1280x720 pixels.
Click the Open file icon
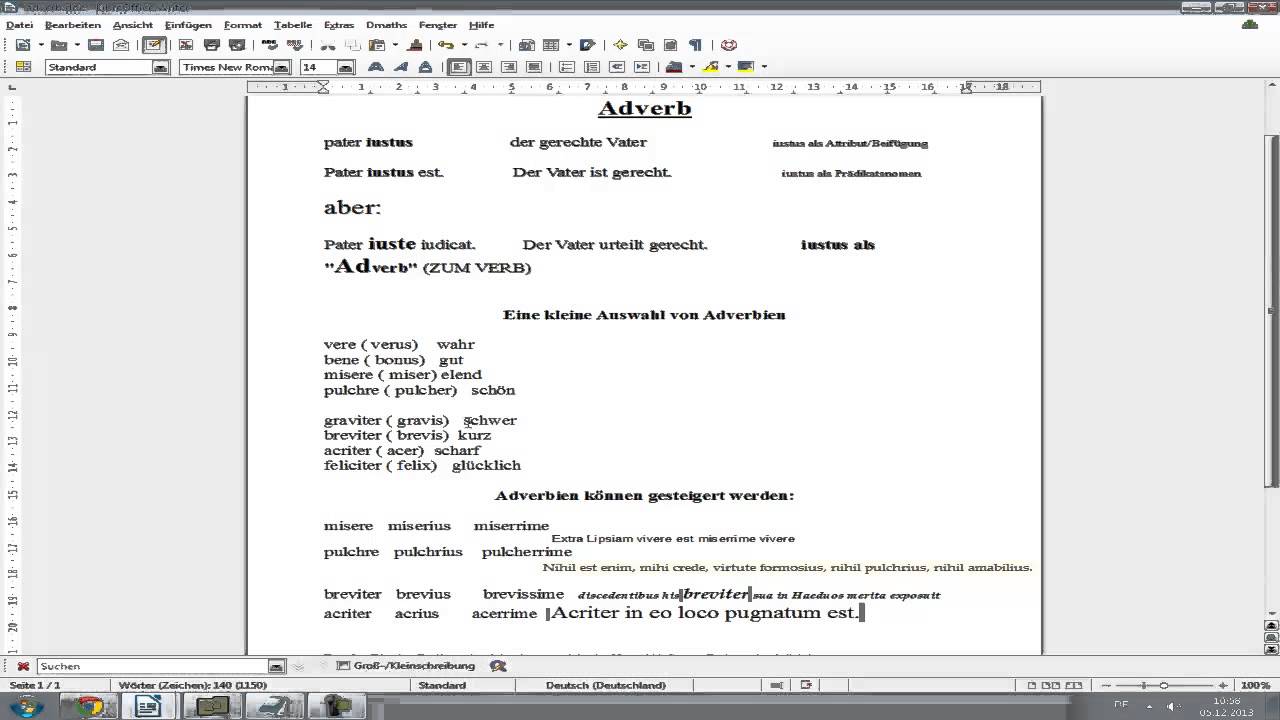[59, 45]
